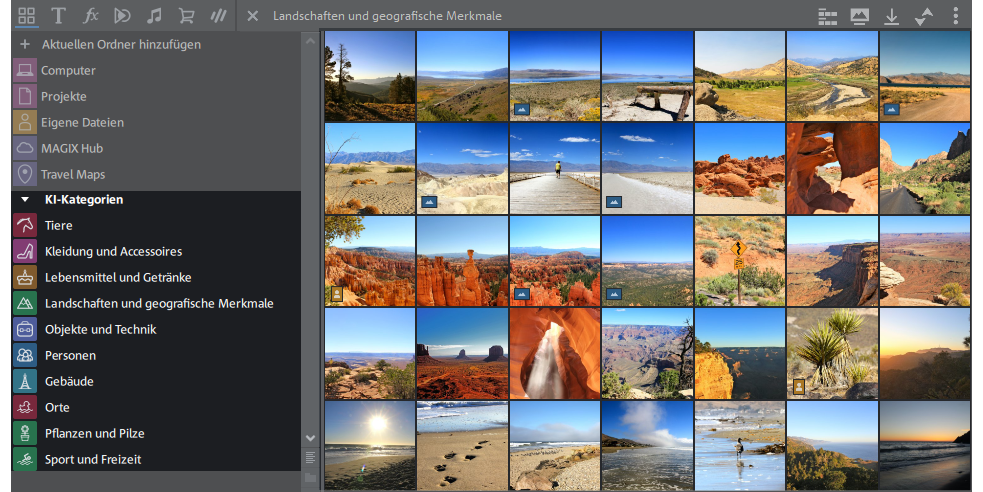Toggle large thumbnail preview view
Screen dimensions: 983x492
(x=859, y=16)
